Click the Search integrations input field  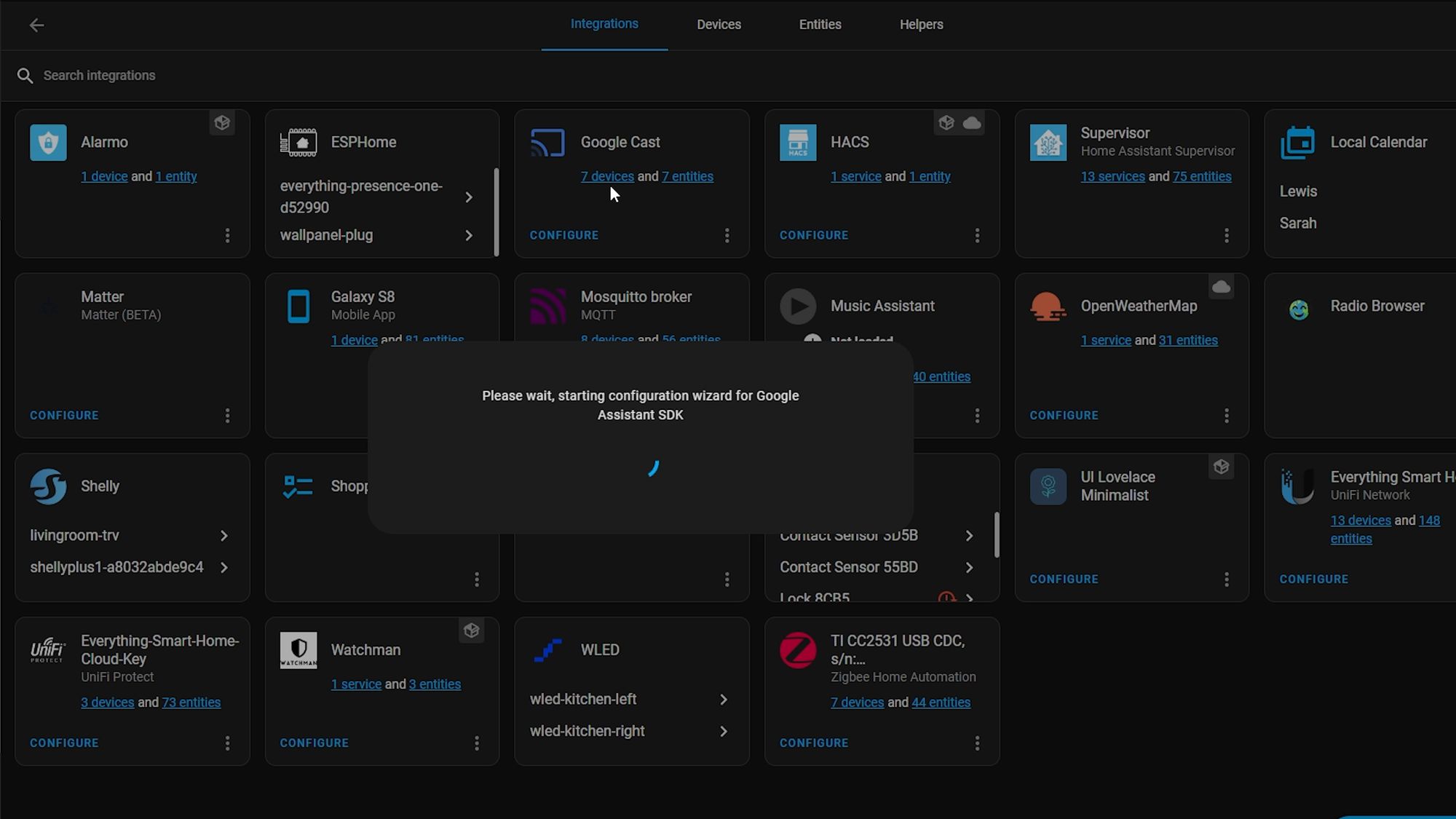(x=99, y=75)
